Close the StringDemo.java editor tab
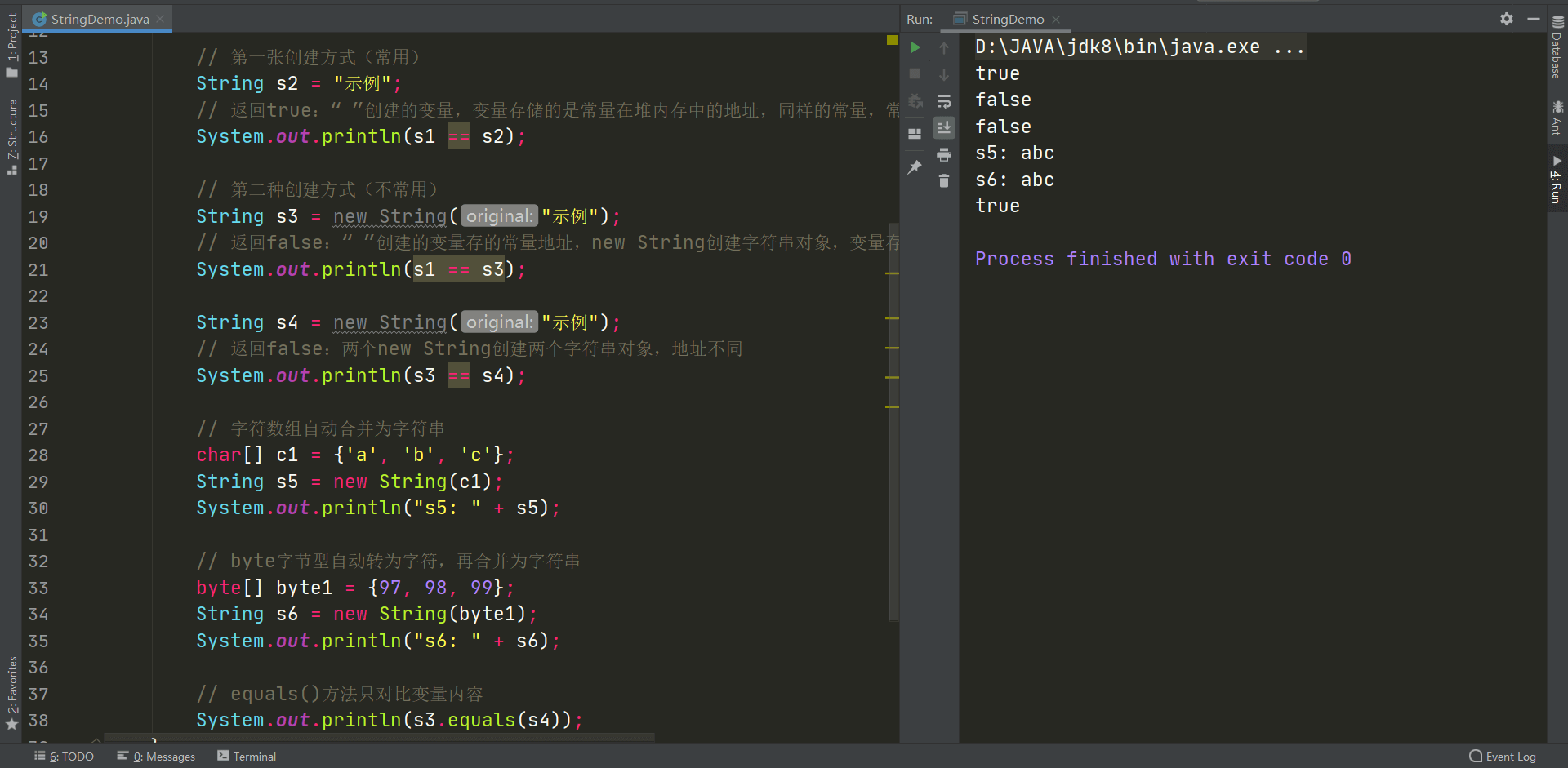The image size is (1568, 768). pos(160,19)
